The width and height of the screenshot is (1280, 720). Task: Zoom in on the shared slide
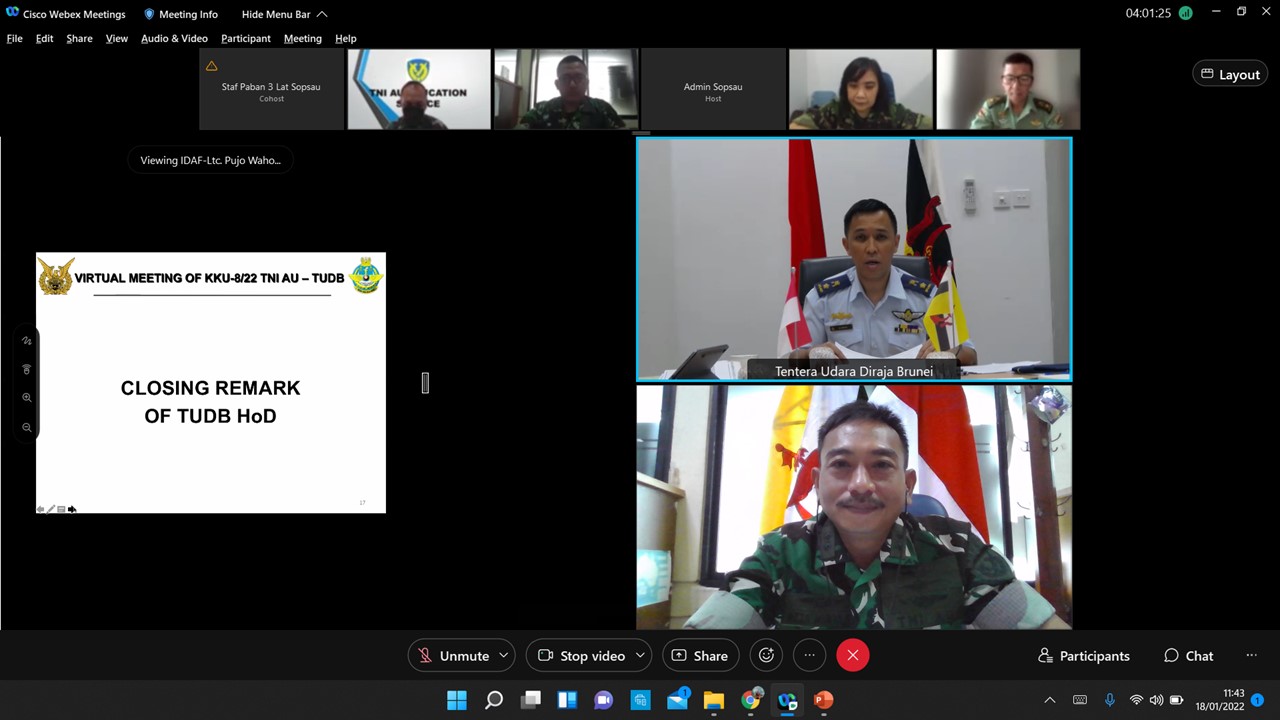pyautogui.click(x=27, y=398)
